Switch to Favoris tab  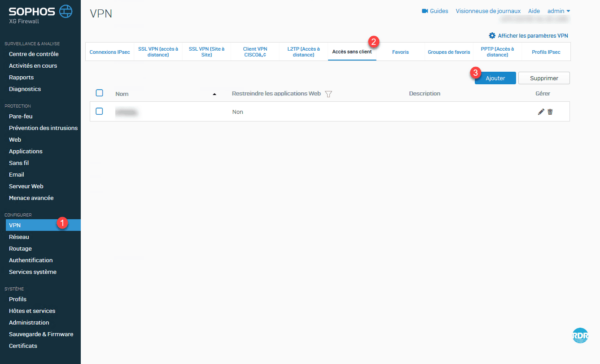pyautogui.click(x=400, y=52)
